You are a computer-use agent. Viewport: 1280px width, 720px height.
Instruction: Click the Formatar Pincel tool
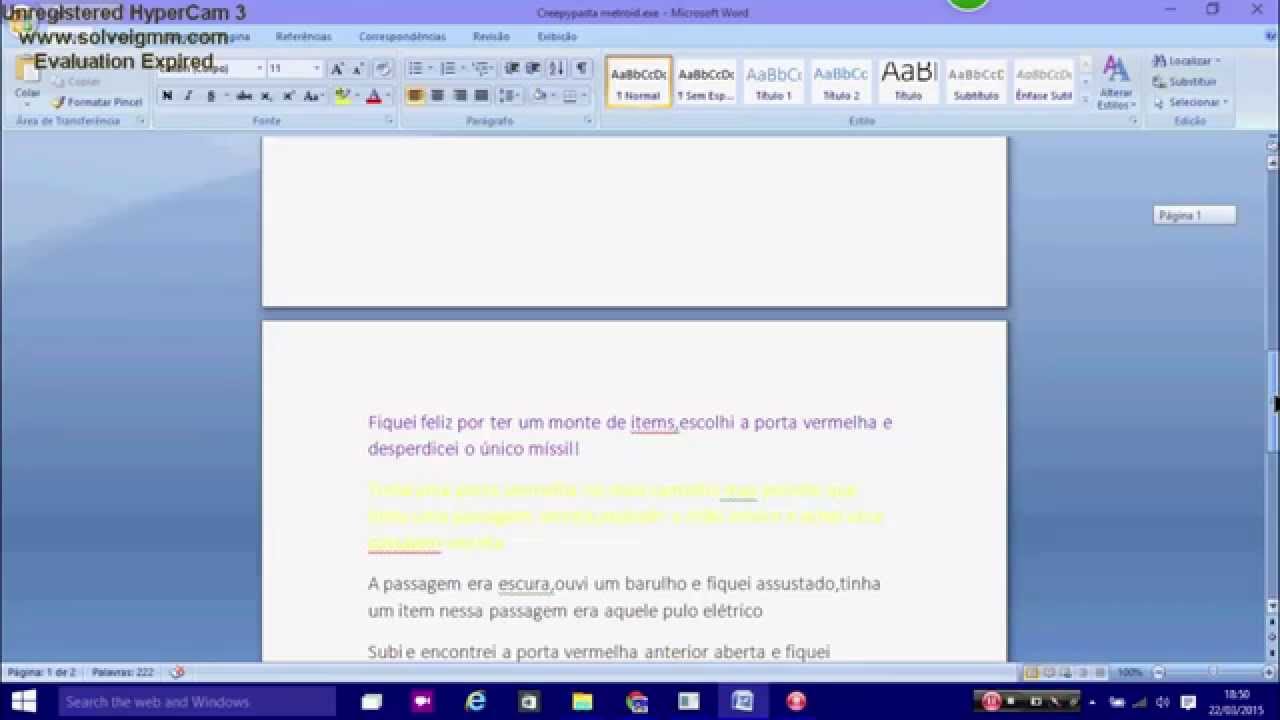click(97, 102)
